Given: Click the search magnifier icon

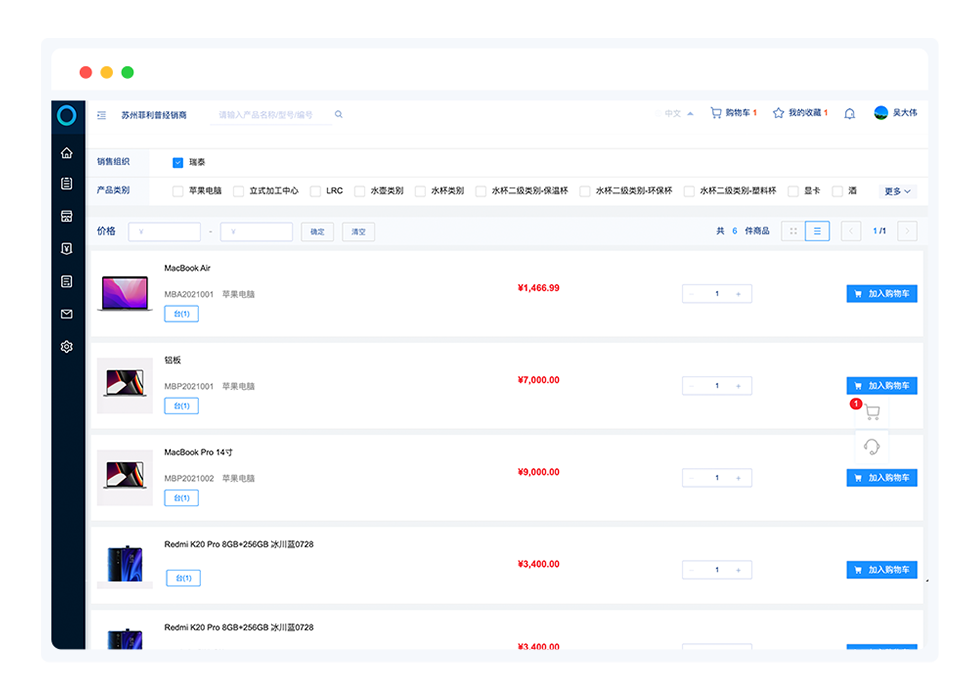Looking at the screenshot, I should coord(339,115).
